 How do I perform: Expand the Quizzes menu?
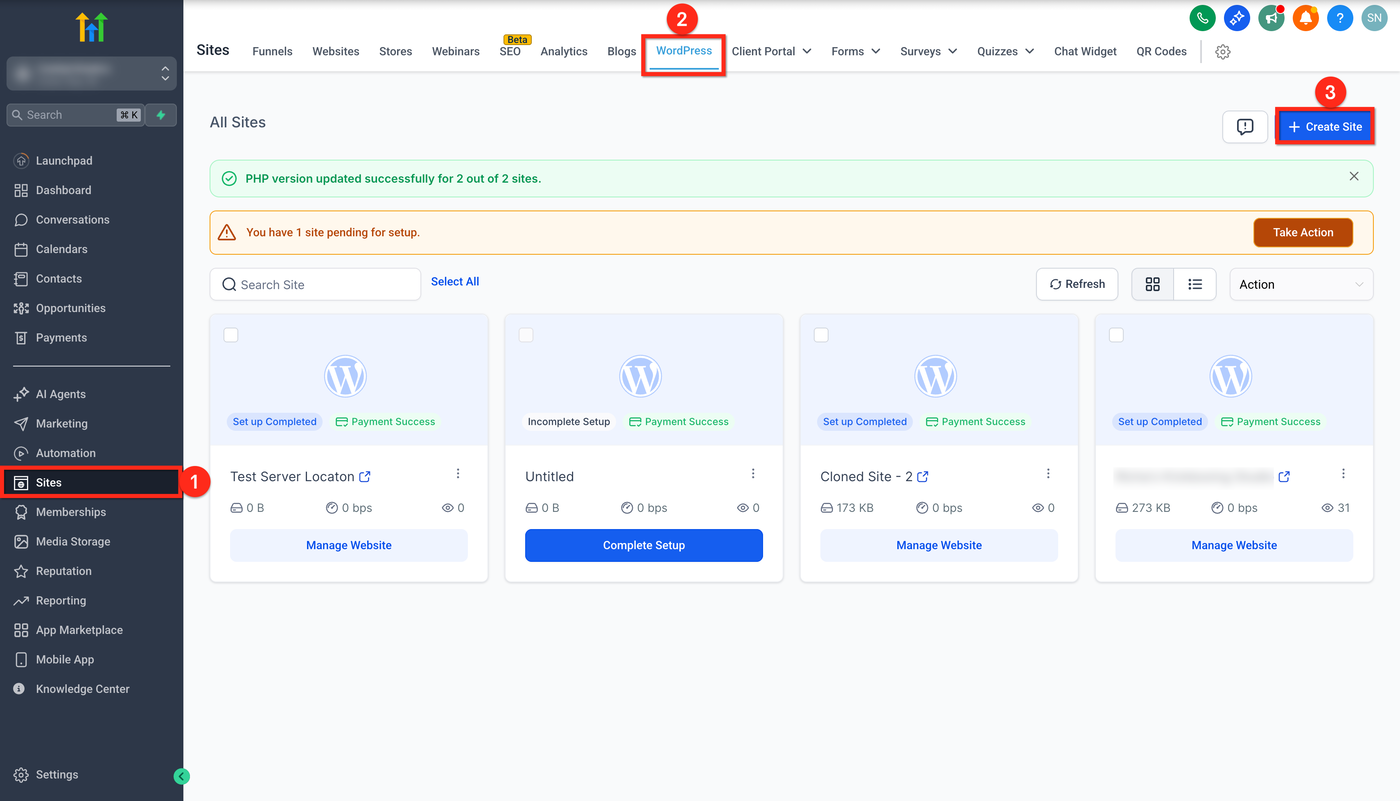1005,51
